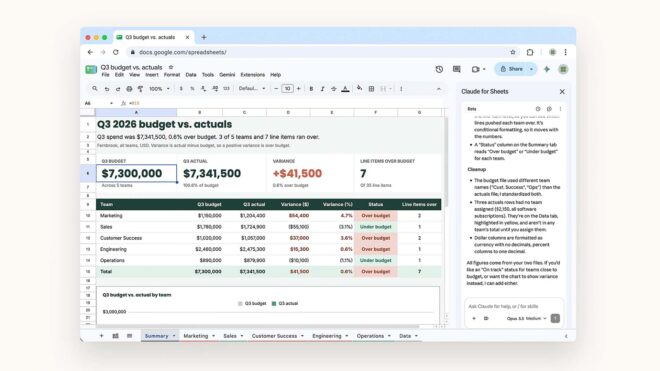Open a new browser tab

click(x=204, y=37)
